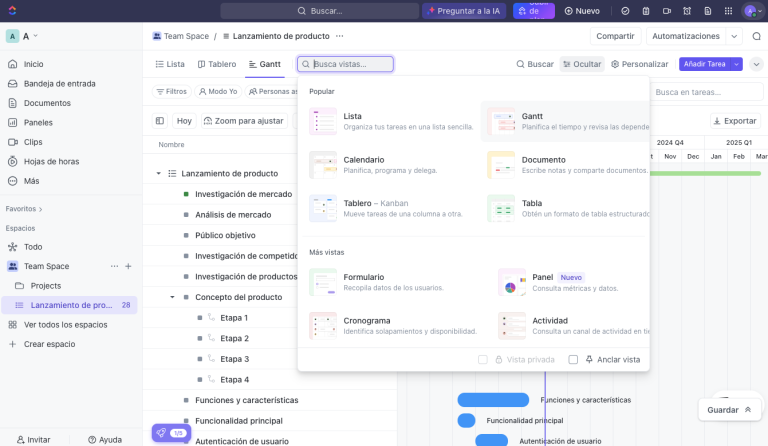Click the Hojas de horas clock icon
The image size is (768, 446).
(x=13, y=162)
